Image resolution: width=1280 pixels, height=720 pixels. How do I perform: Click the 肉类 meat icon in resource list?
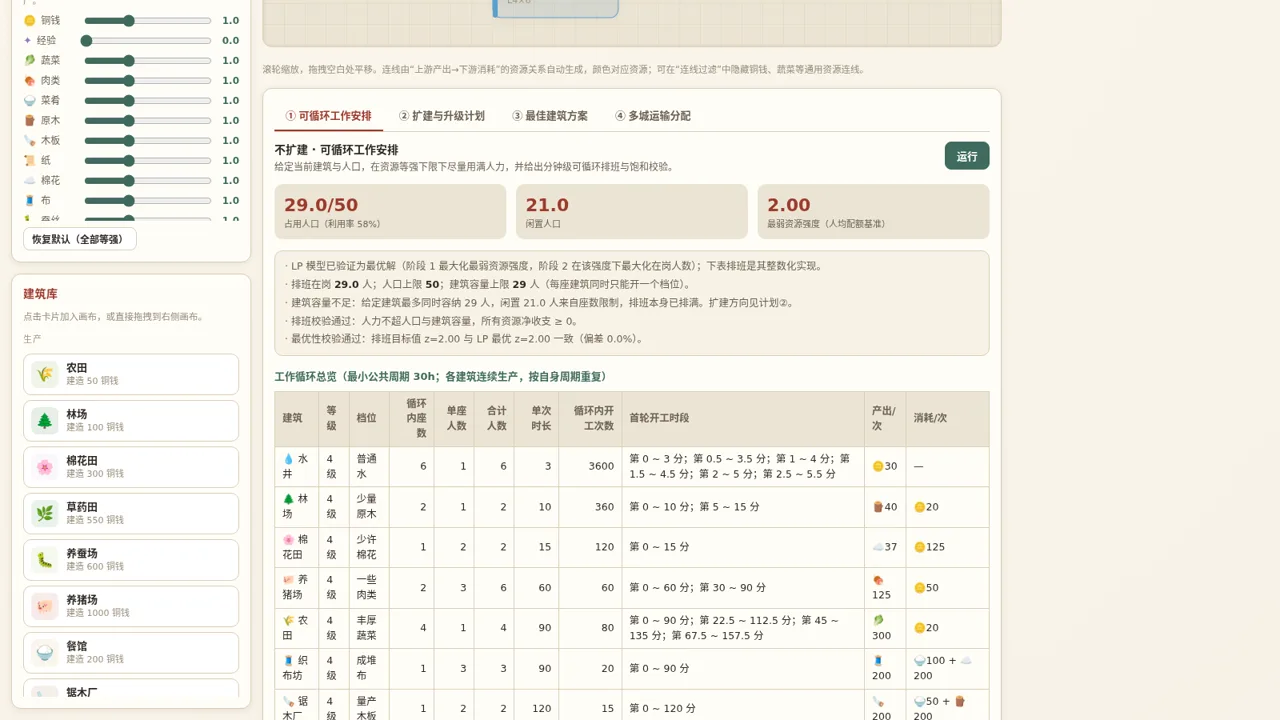click(x=29, y=80)
